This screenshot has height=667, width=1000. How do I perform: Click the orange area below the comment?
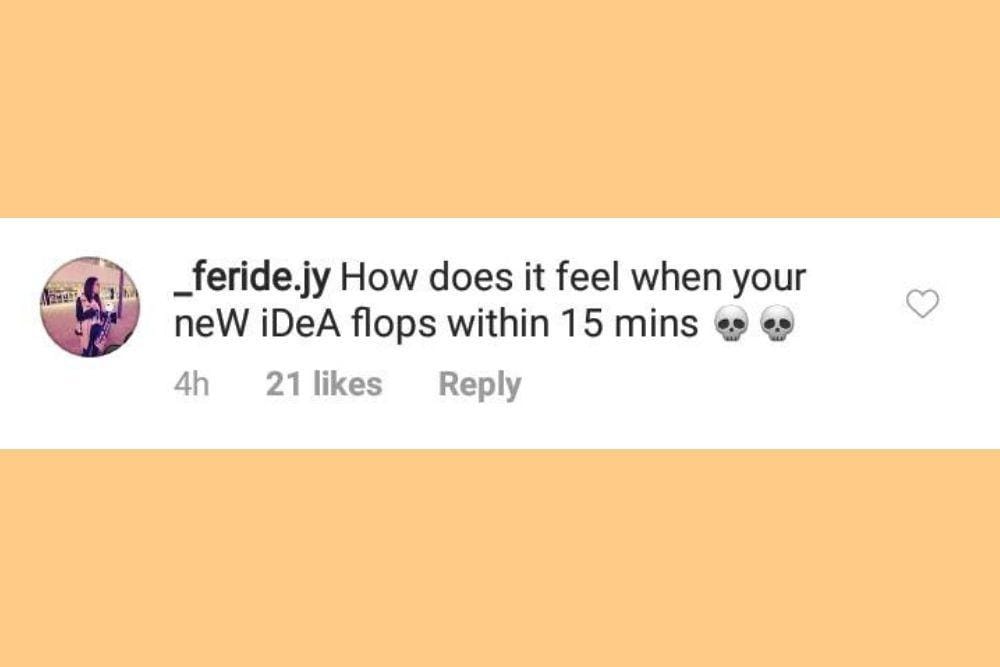(x=500, y=558)
